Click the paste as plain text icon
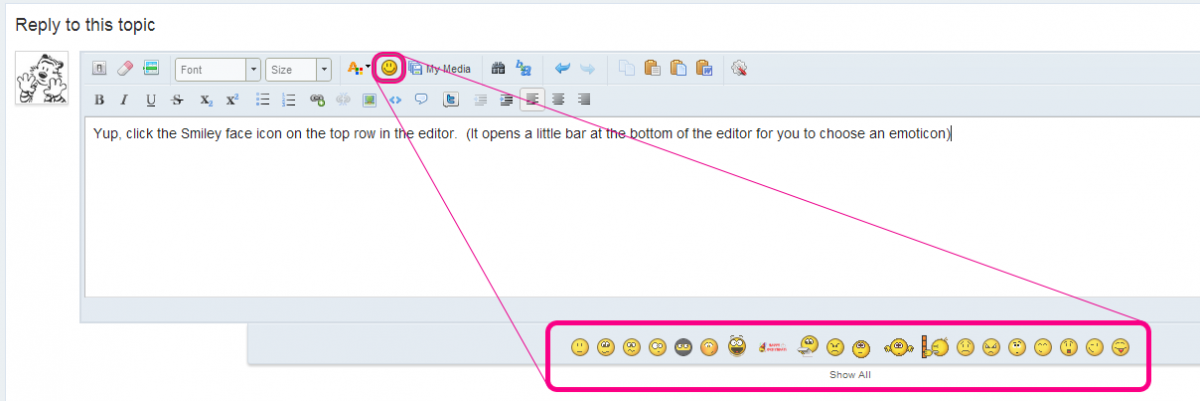The height and width of the screenshot is (401, 1200). tap(679, 69)
